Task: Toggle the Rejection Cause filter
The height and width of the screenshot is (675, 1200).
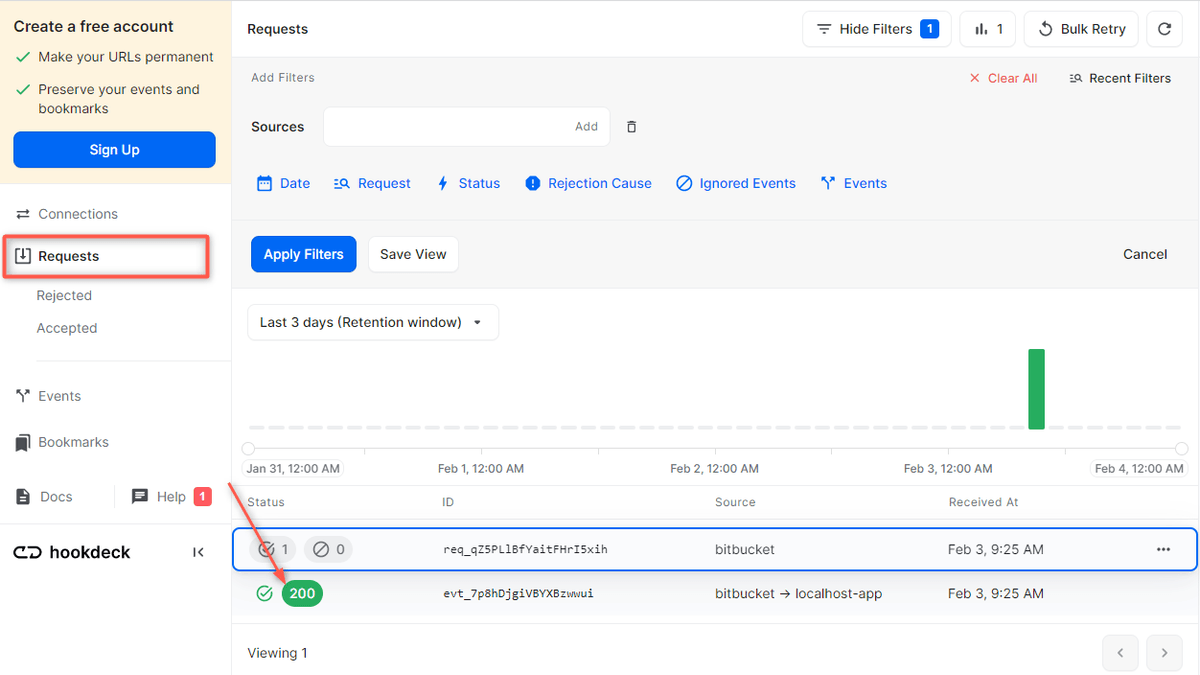Action: [x=588, y=183]
